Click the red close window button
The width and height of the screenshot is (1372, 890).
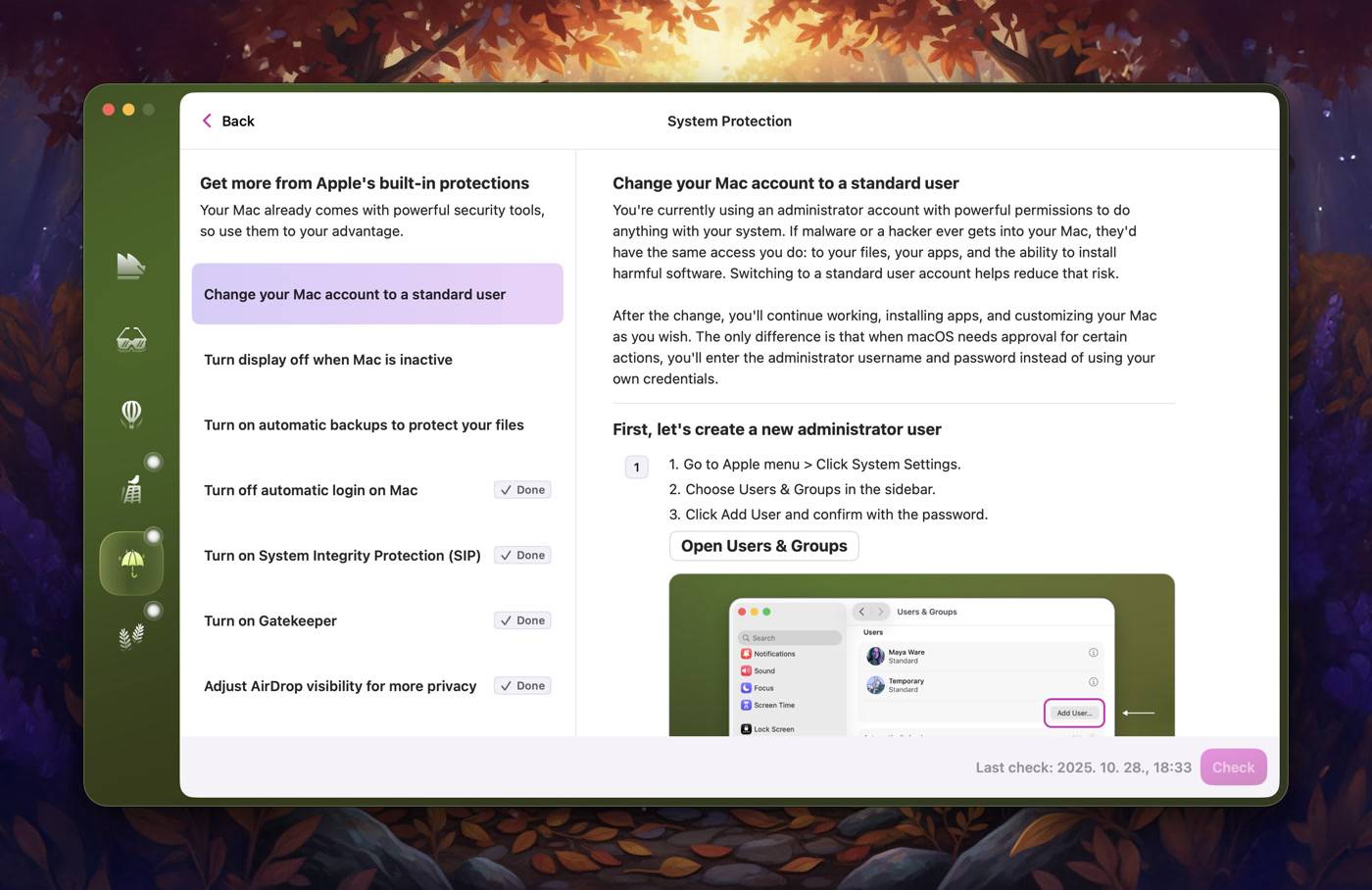(109, 110)
